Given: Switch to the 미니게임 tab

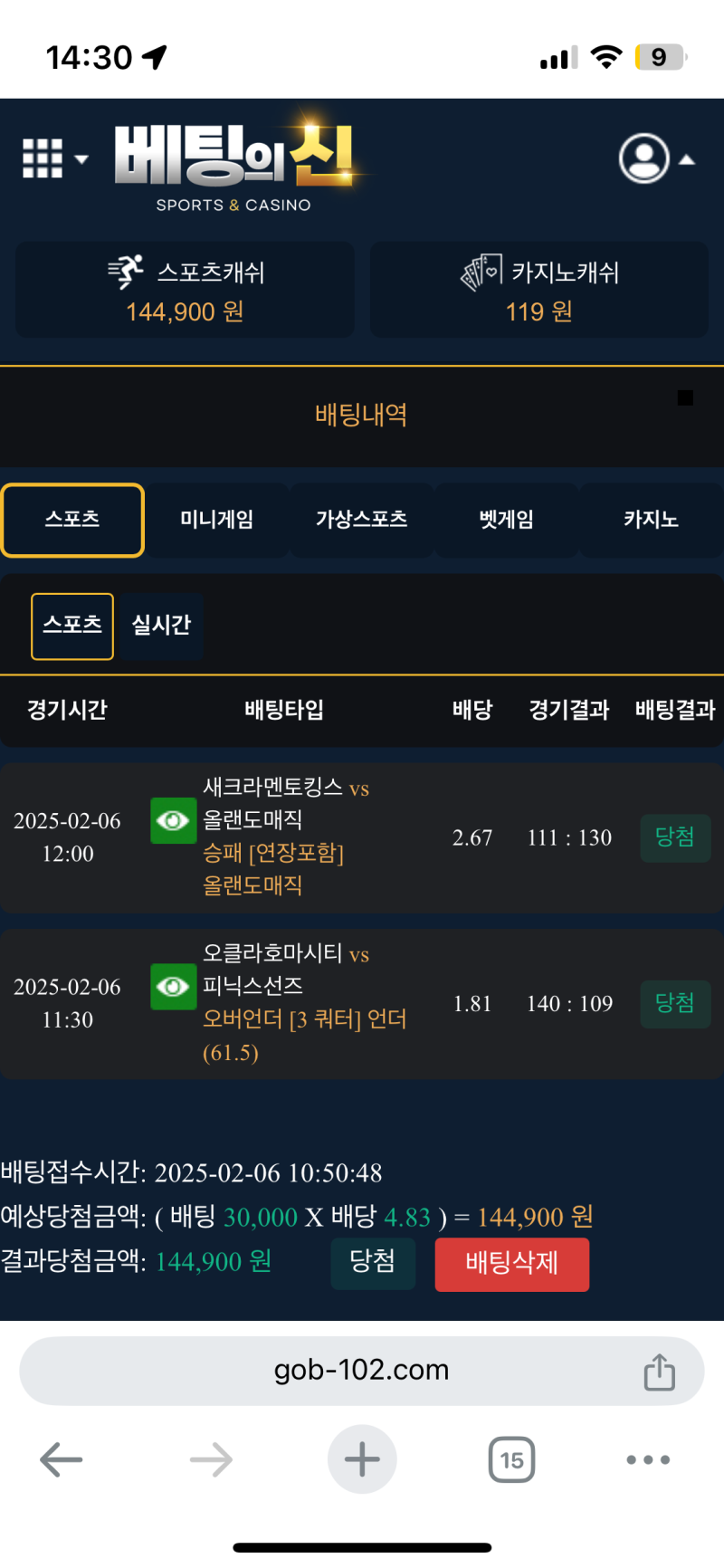Looking at the screenshot, I should (x=216, y=520).
